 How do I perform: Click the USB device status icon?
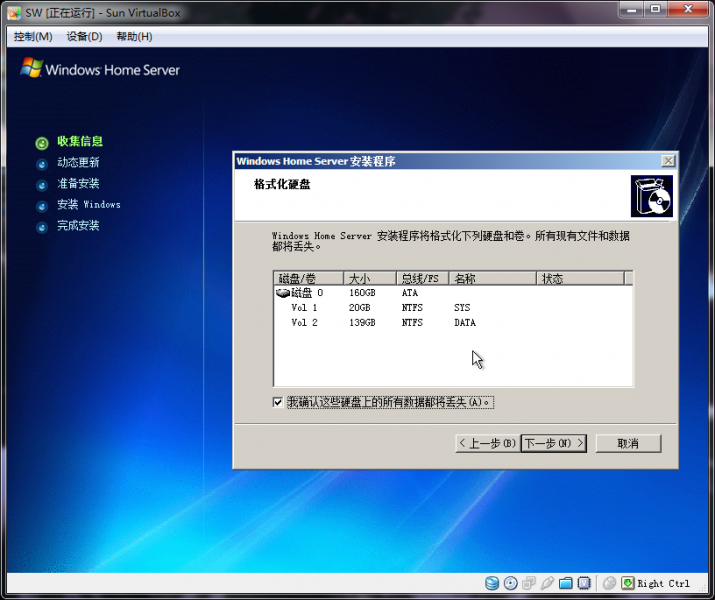click(547, 583)
